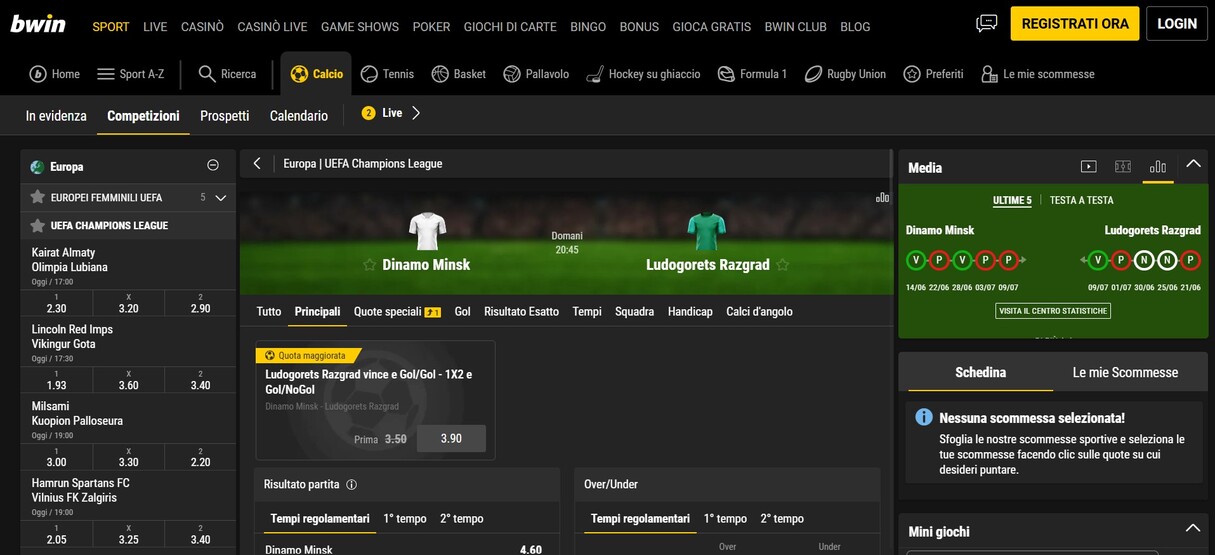The image size is (1215, 555).
Task: Open Quote speciali market tab
Action: (x=397, y=312)
